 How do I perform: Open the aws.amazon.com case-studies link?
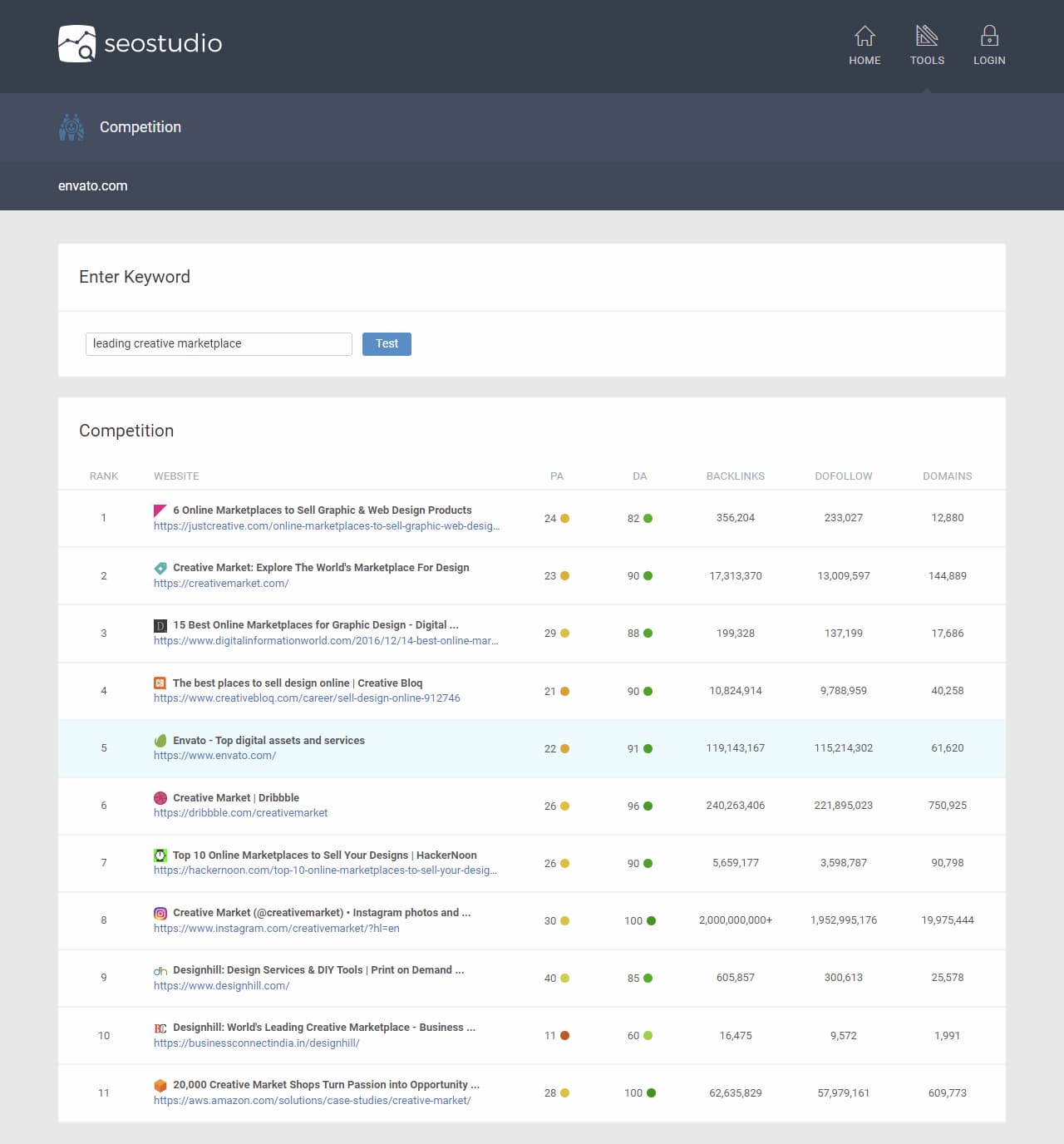coord(312,1101)
